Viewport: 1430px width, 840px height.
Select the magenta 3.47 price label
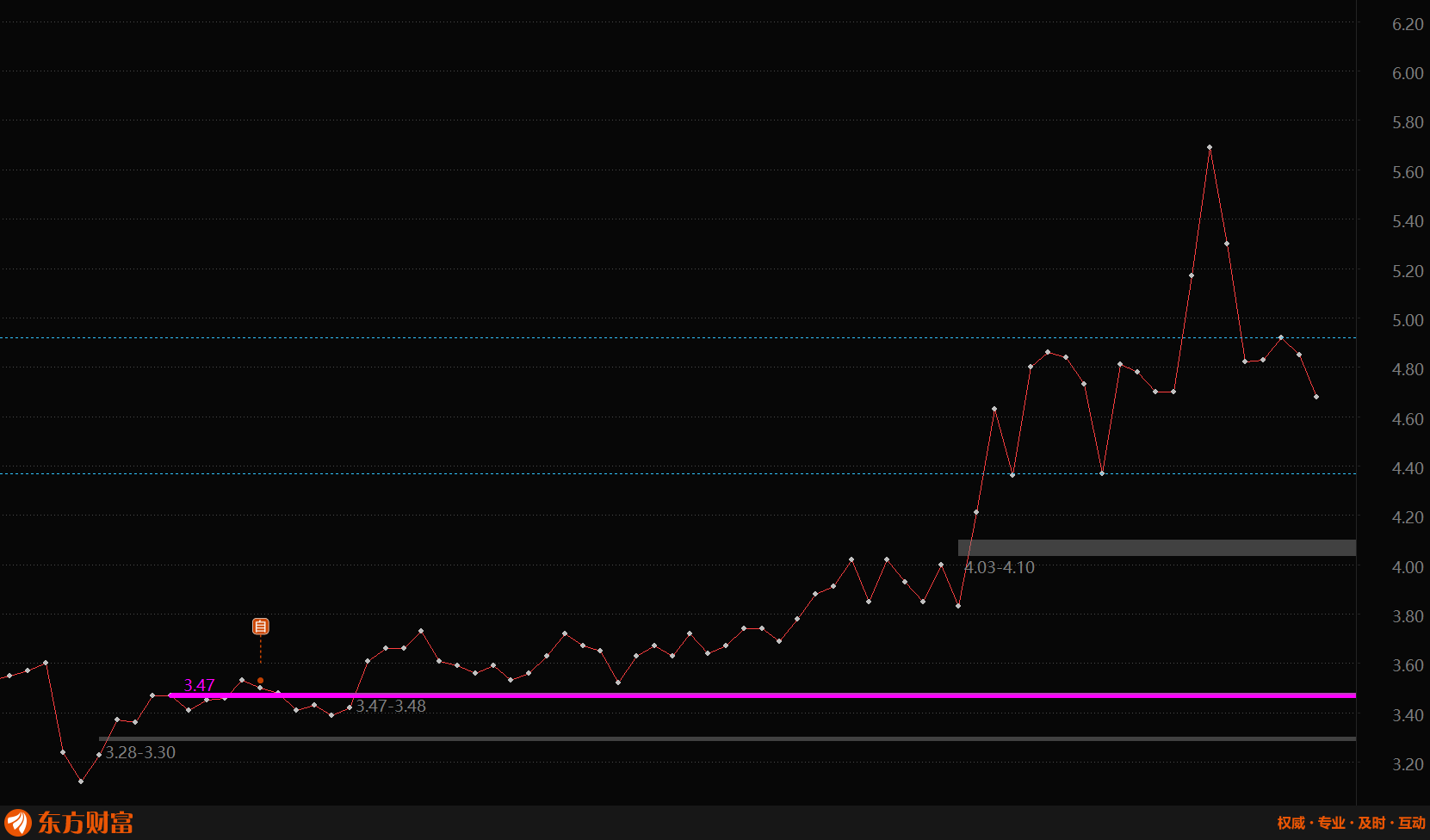click(199, 685)
